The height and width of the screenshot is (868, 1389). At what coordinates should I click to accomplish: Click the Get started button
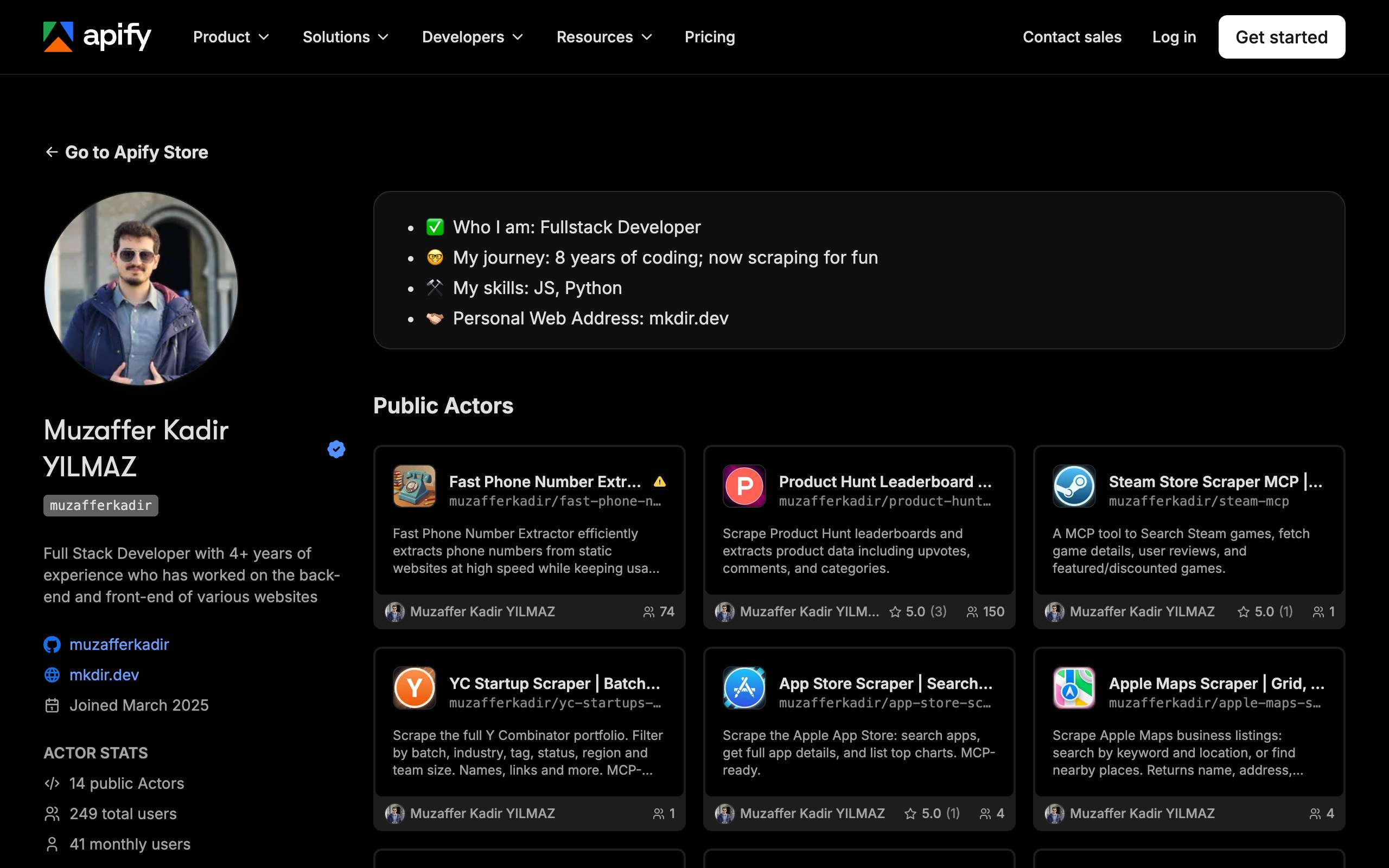click(1282, 37)
